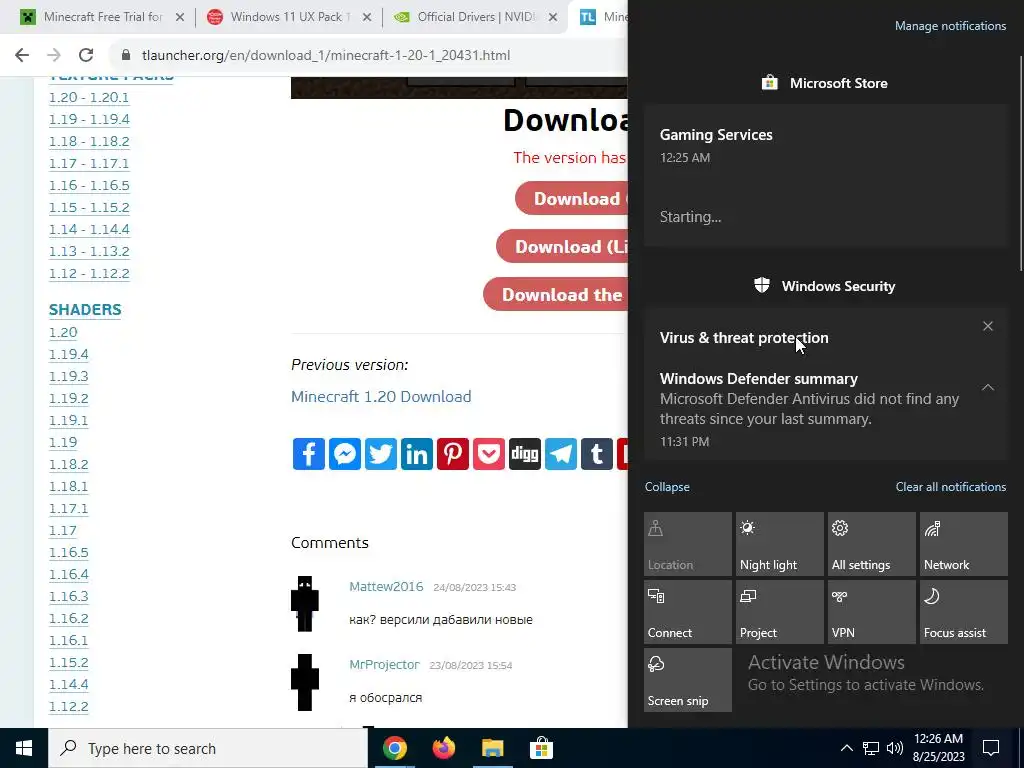The width and height of the screenshot is (1024, 768).
Task: Click the Download (Li... button
Action: [x=562, y=246]
